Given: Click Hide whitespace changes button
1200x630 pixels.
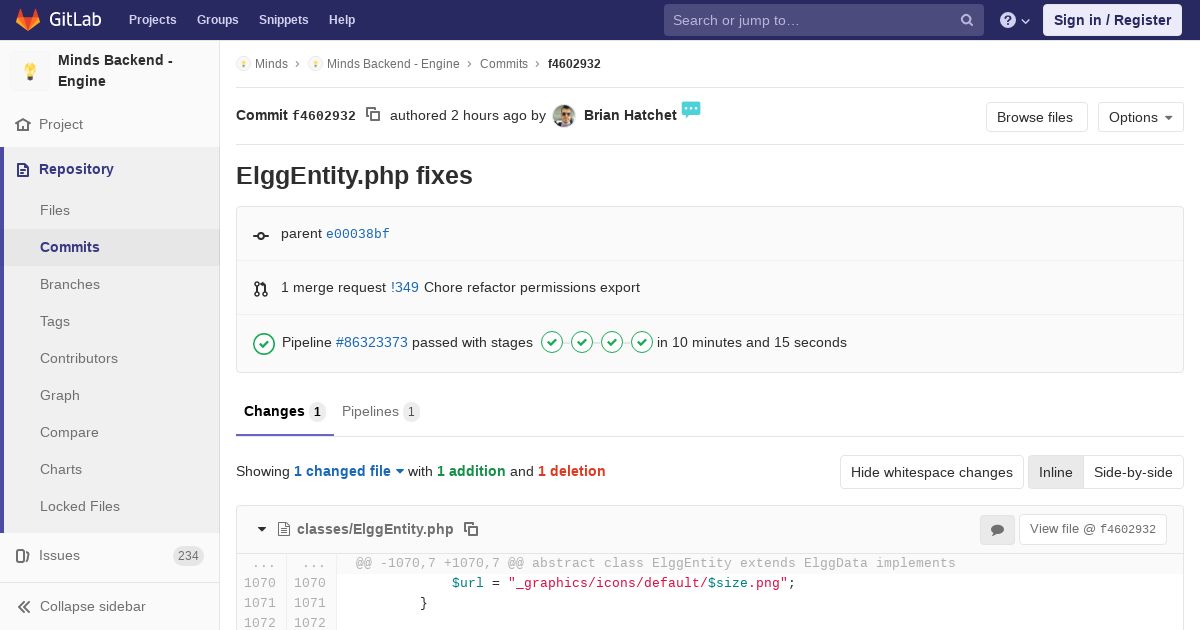Looking at the screenshot, I should [931, 472].
